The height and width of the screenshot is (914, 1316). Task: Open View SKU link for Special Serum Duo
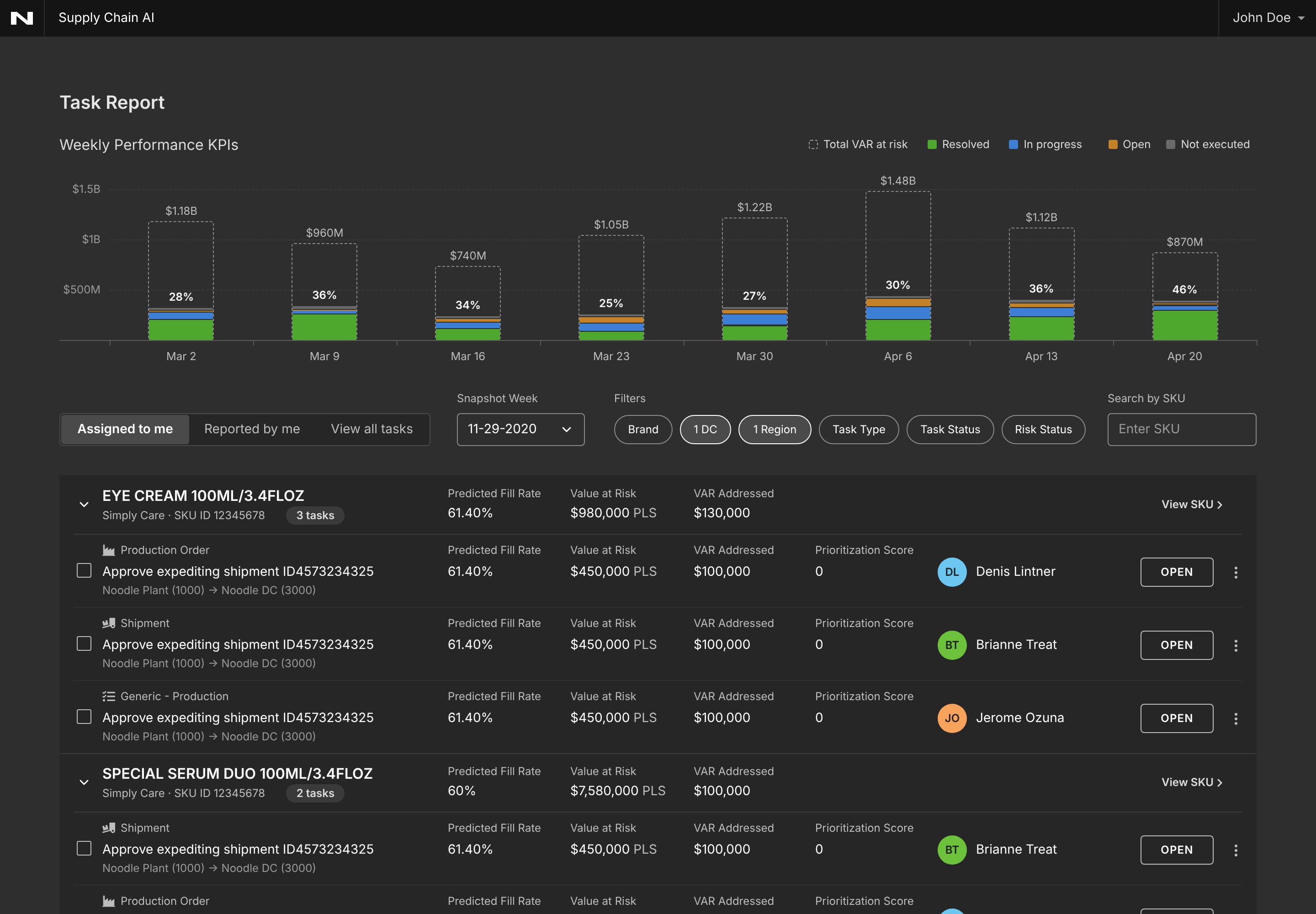[1192, 782]
